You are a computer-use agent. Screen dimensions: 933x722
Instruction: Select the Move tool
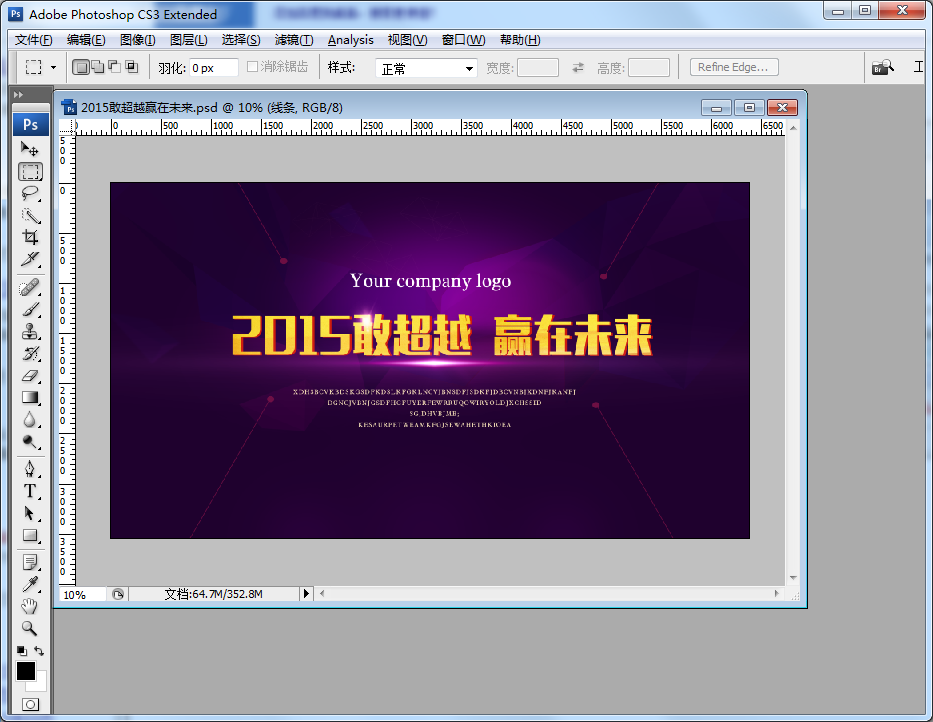click(x=30, y=148)
